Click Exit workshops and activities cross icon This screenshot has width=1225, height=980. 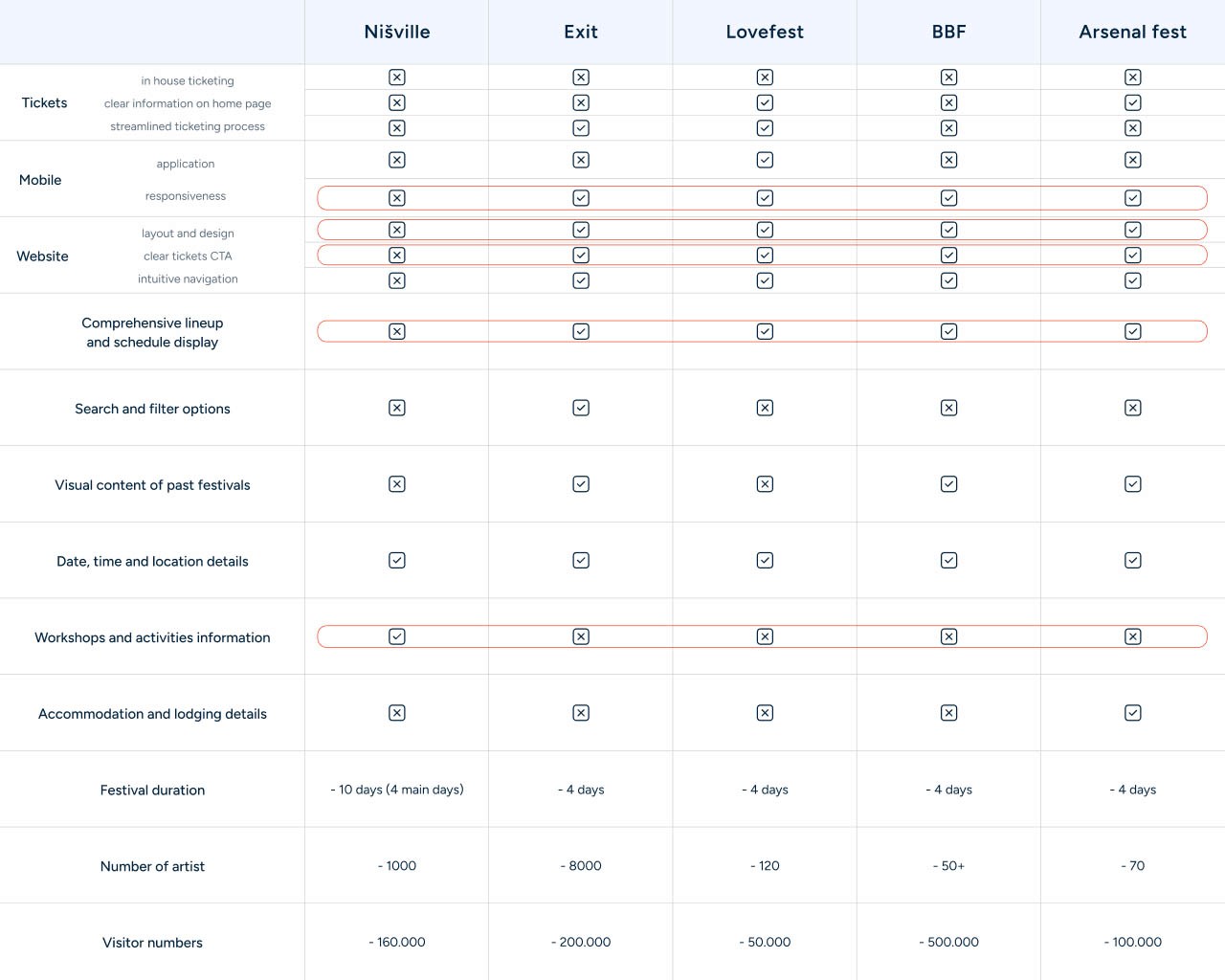click(x=581, y=636)
